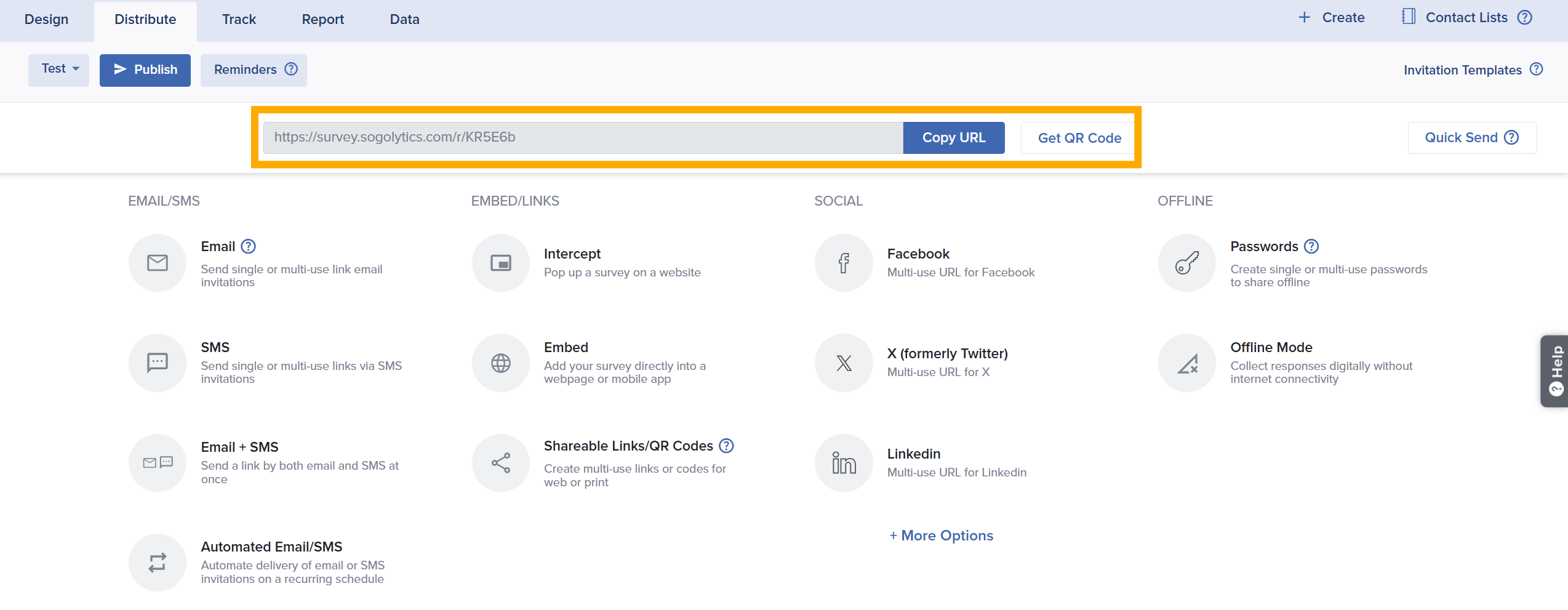The width and height of the screenshot is (1568, 610).
Task: Click the Linkedin logo icon
Action: (x=844, y=463)
